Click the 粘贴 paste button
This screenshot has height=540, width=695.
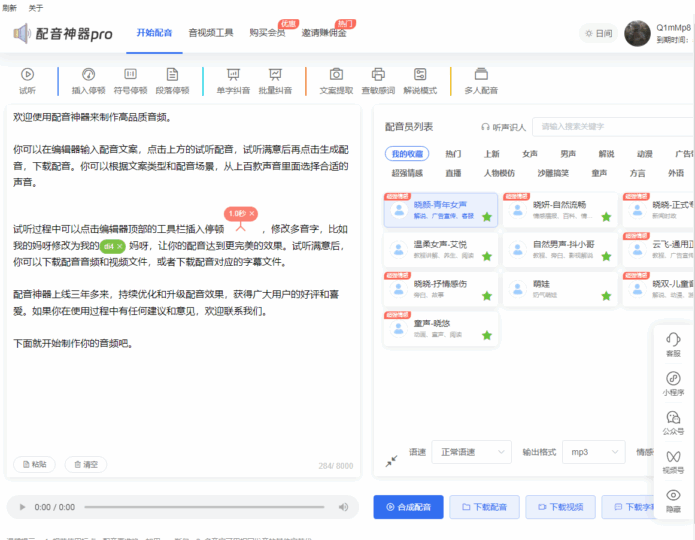35,464
